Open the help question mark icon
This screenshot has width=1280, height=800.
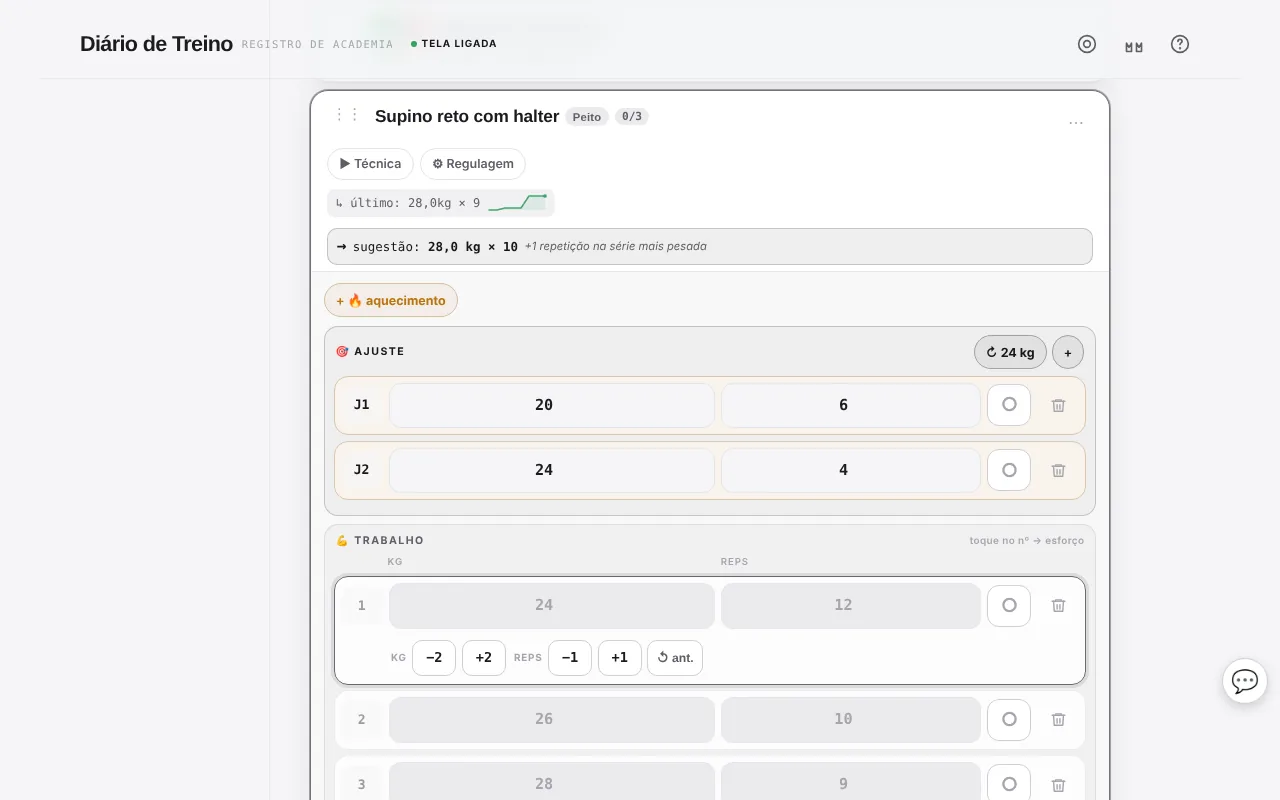pos(1180,44)
